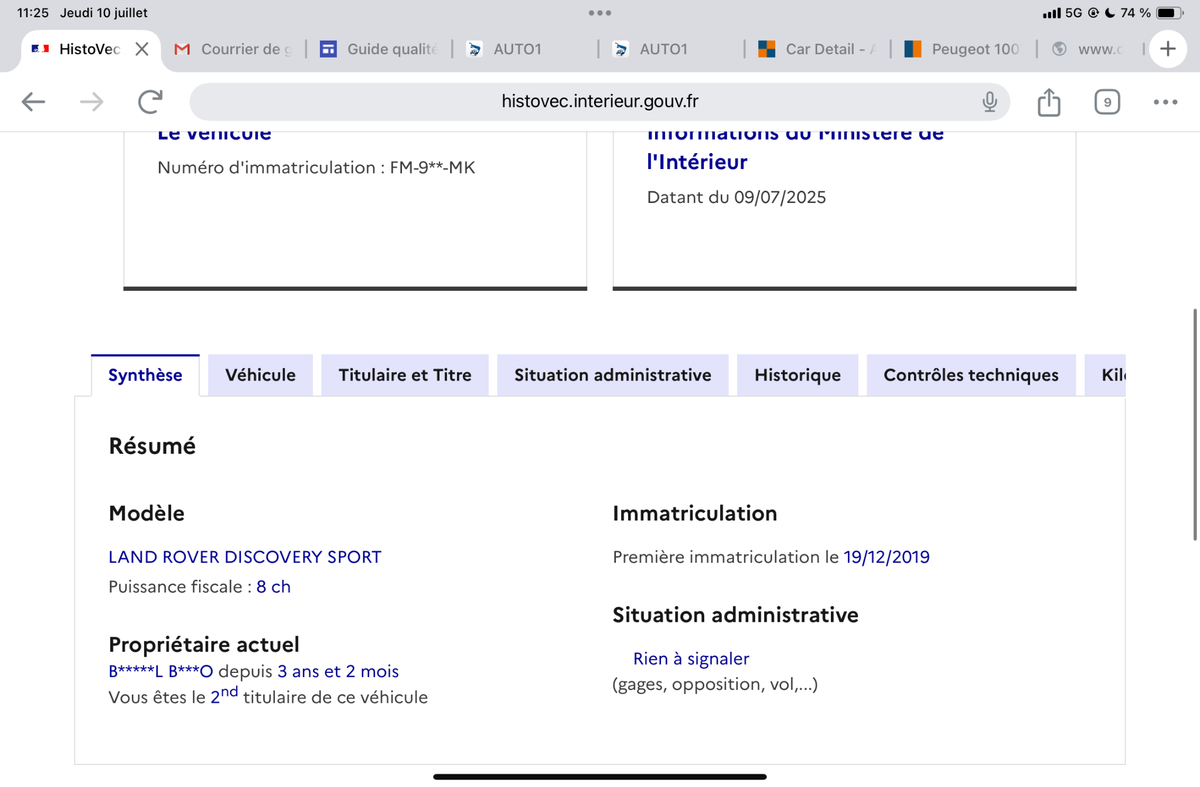Viewport: 1200px width, 788px height.
Task: Click the Résumé heading
Action: [152, 446]
